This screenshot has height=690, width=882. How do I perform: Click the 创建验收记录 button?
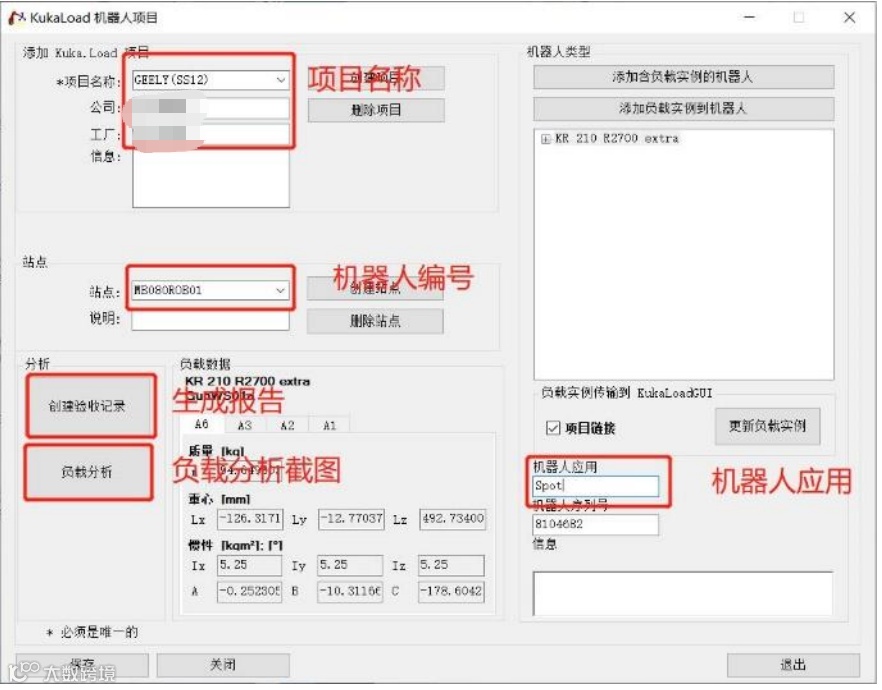90,406
